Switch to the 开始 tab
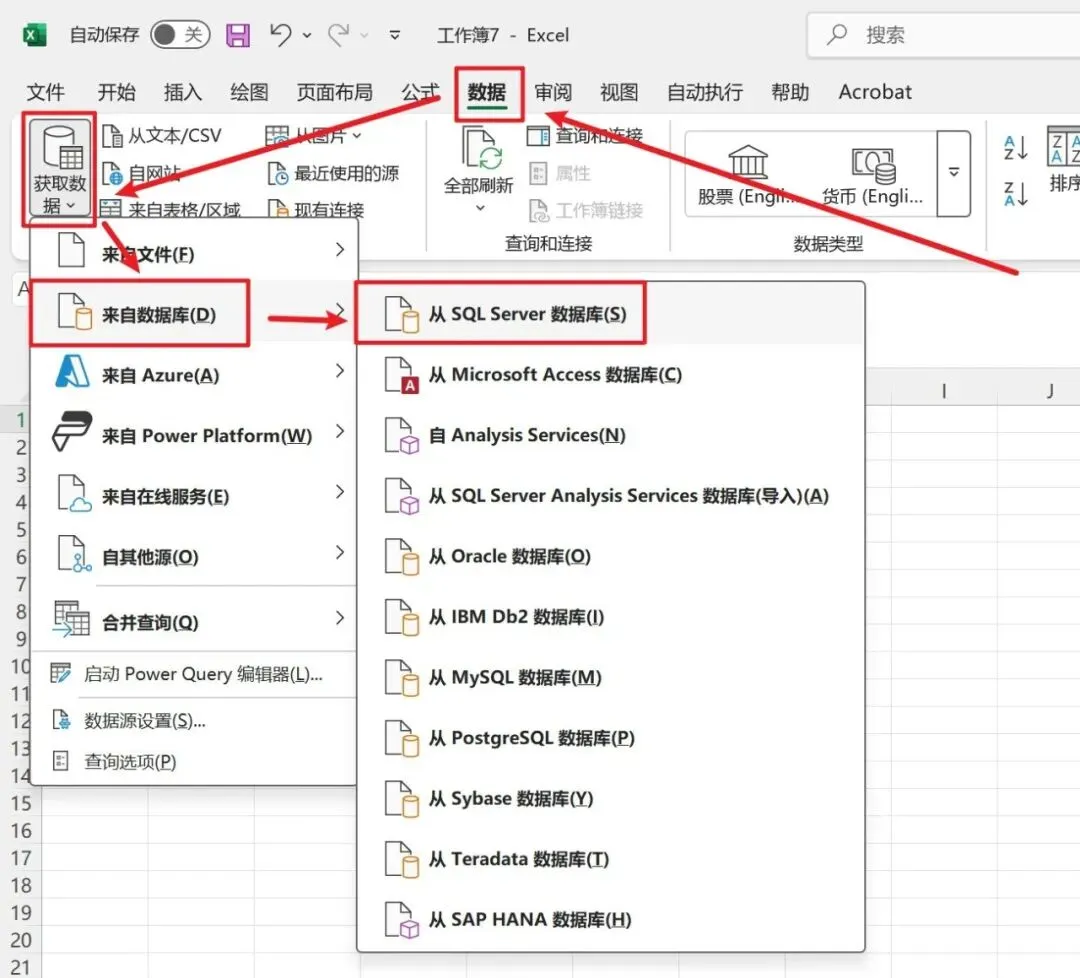This screenshot has height=978, width=1080. 116,92
